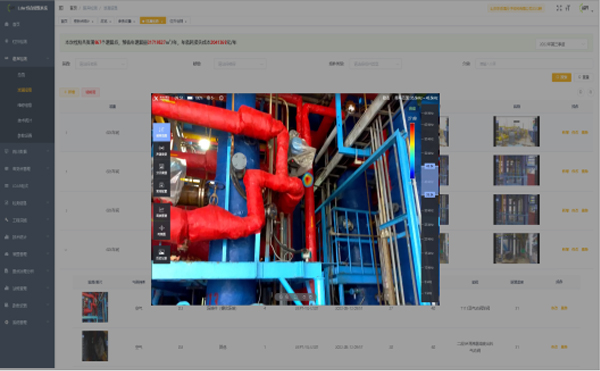This screenshot has width=600, height=371.
Task: Open the red pipes thumbnail in the bottom table
Action: pos(95,307)
